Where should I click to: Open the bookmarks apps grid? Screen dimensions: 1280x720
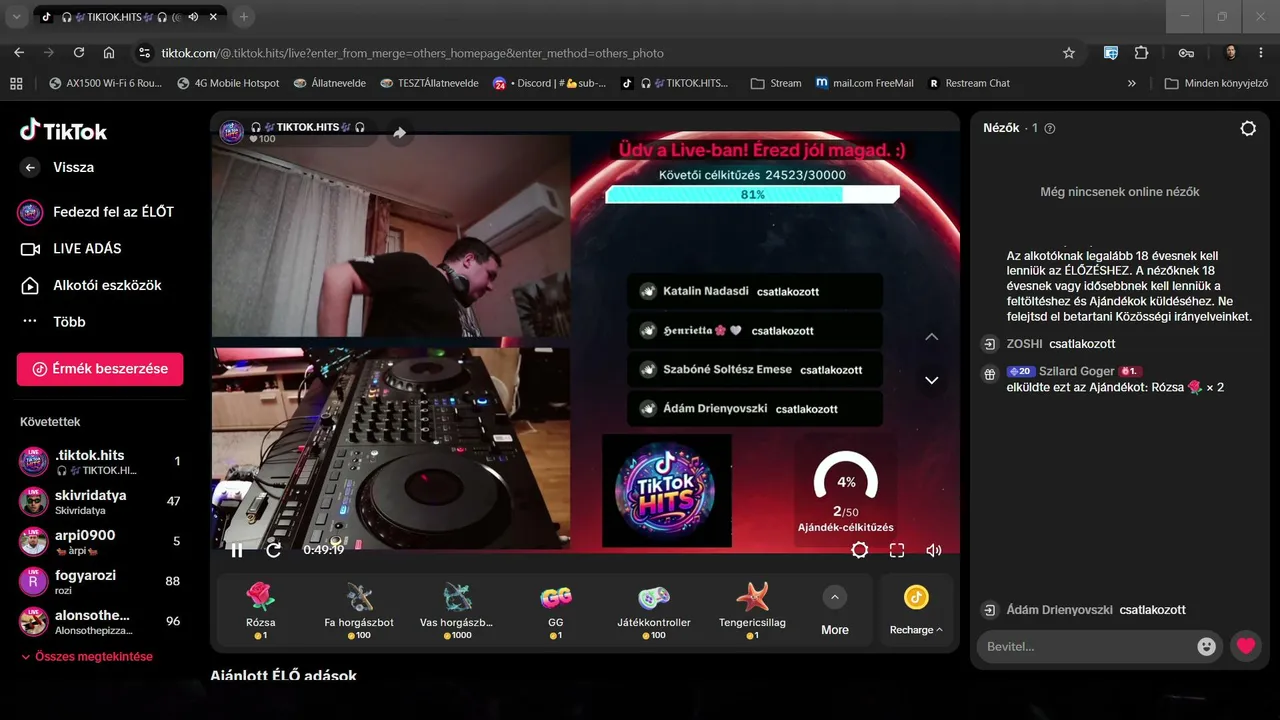(16, 83)
